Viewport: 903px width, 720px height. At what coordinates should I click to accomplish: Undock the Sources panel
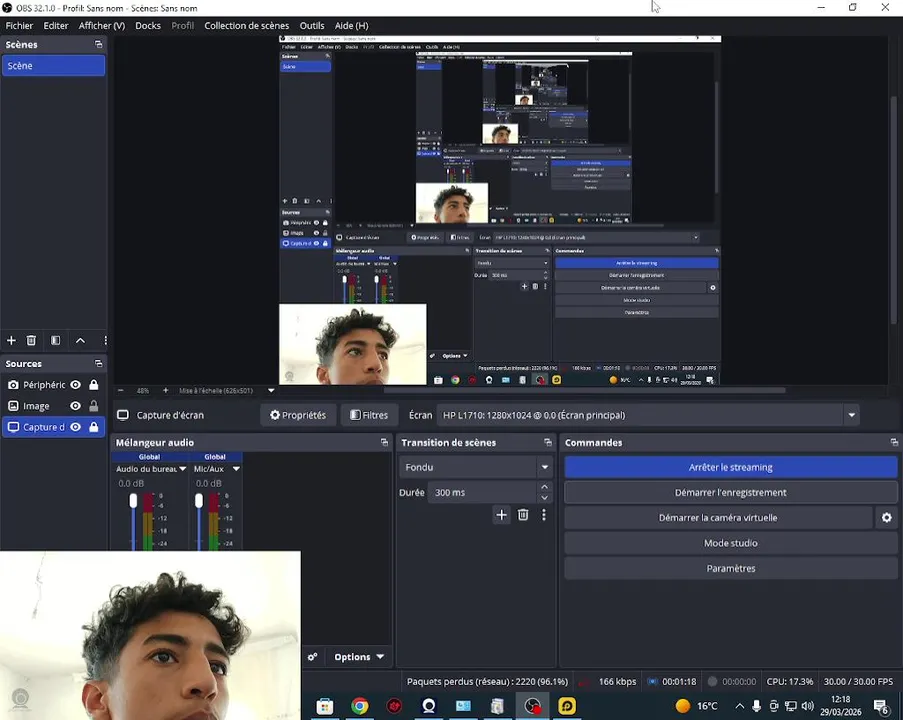tap(98, 363)
